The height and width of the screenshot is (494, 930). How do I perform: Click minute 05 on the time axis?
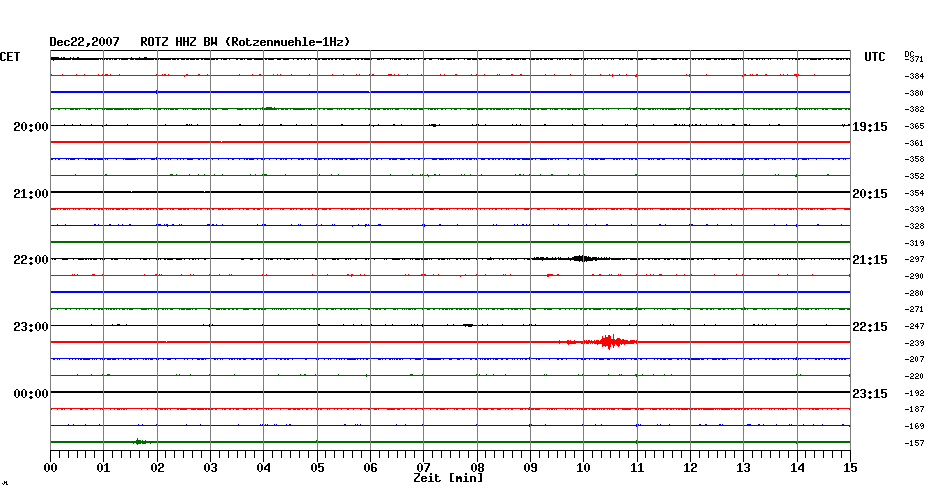click(x=317, y=467)
